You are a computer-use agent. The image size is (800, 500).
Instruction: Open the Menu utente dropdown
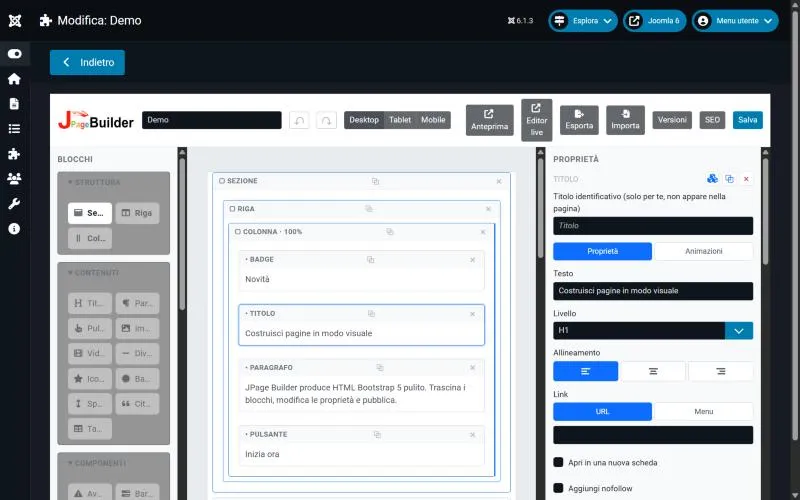[735, 21]
